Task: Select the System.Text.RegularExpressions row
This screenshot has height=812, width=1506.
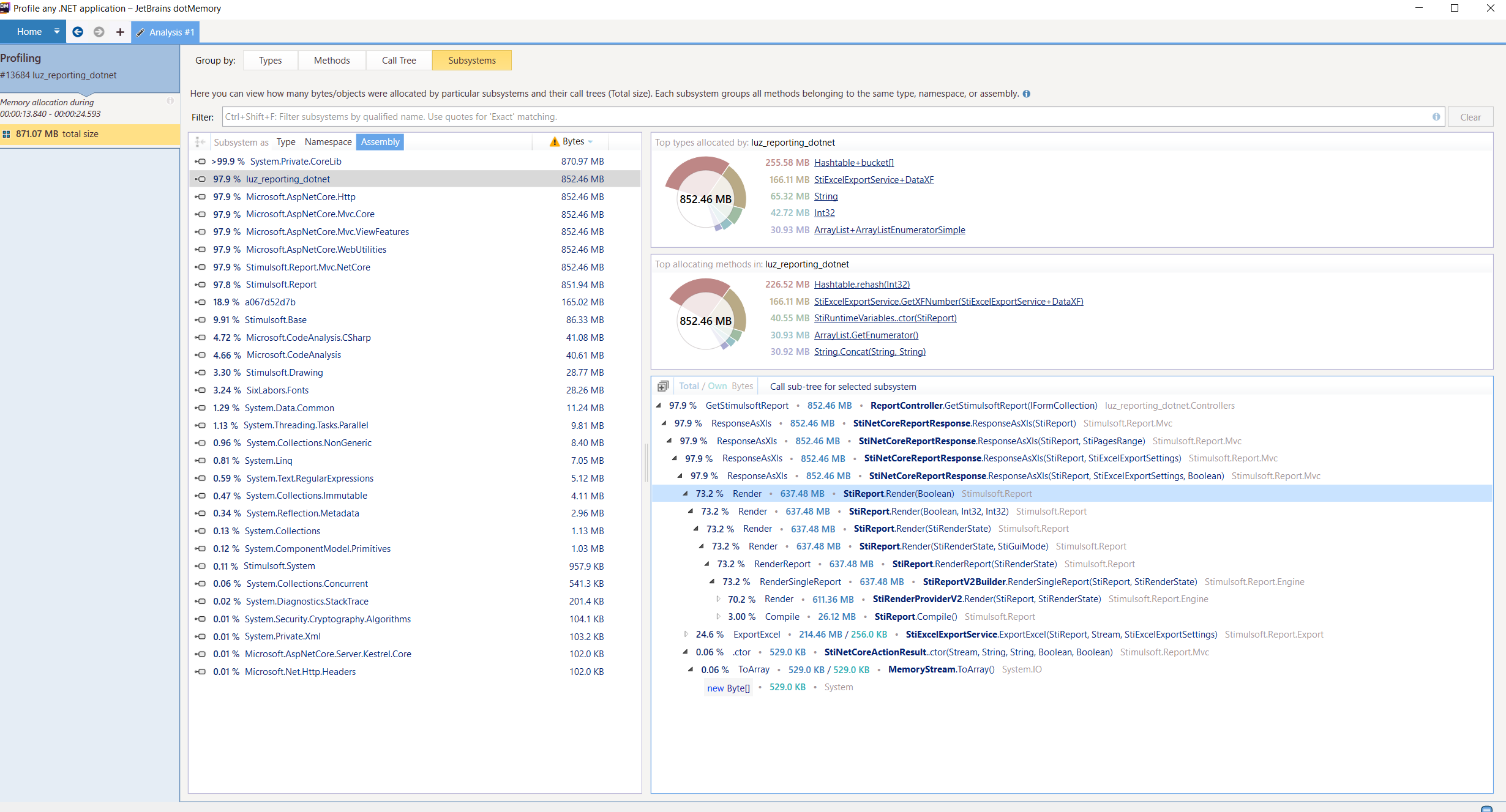Action: pos(414,479)
